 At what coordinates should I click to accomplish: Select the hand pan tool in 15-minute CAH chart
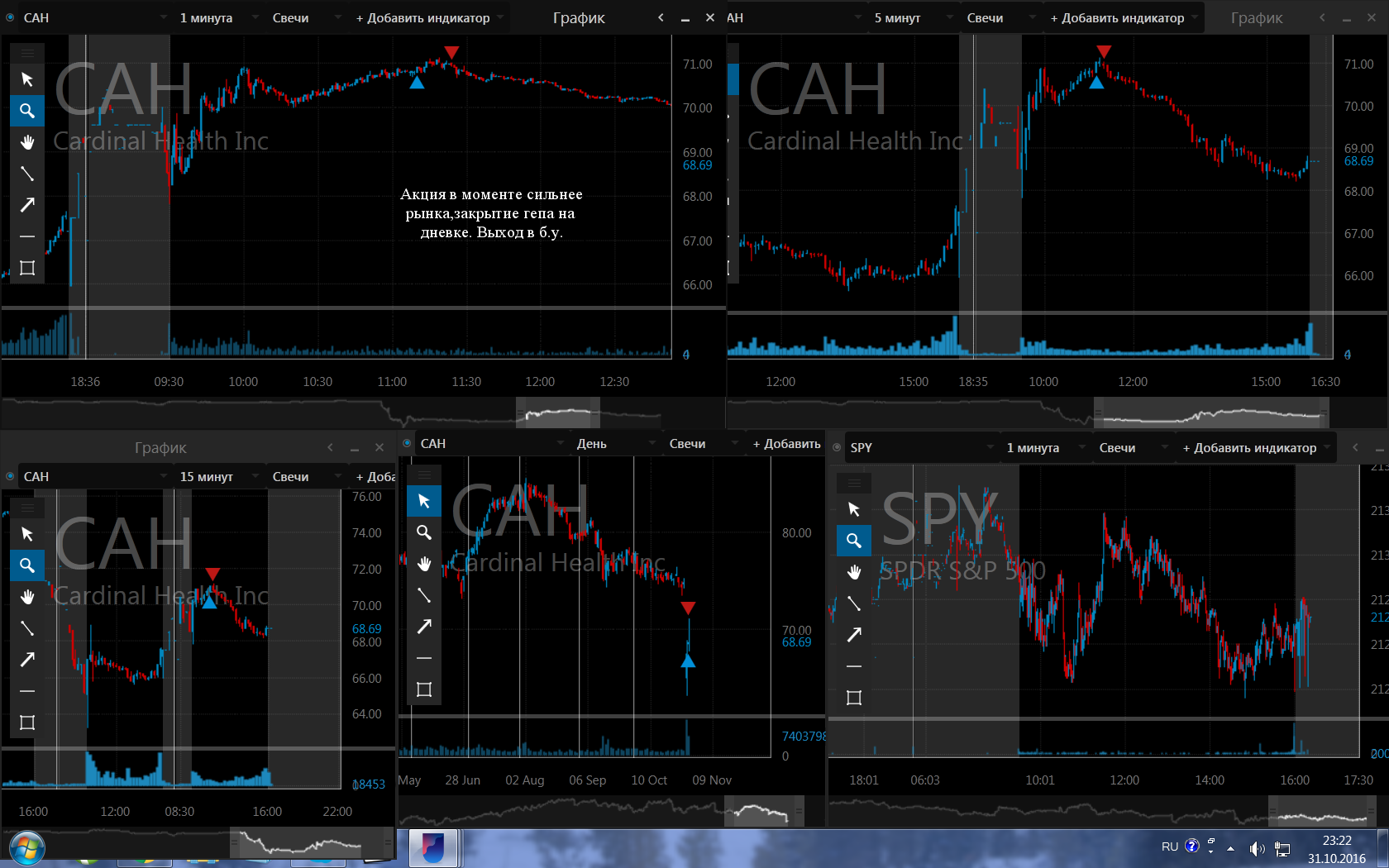coord(27,597)
